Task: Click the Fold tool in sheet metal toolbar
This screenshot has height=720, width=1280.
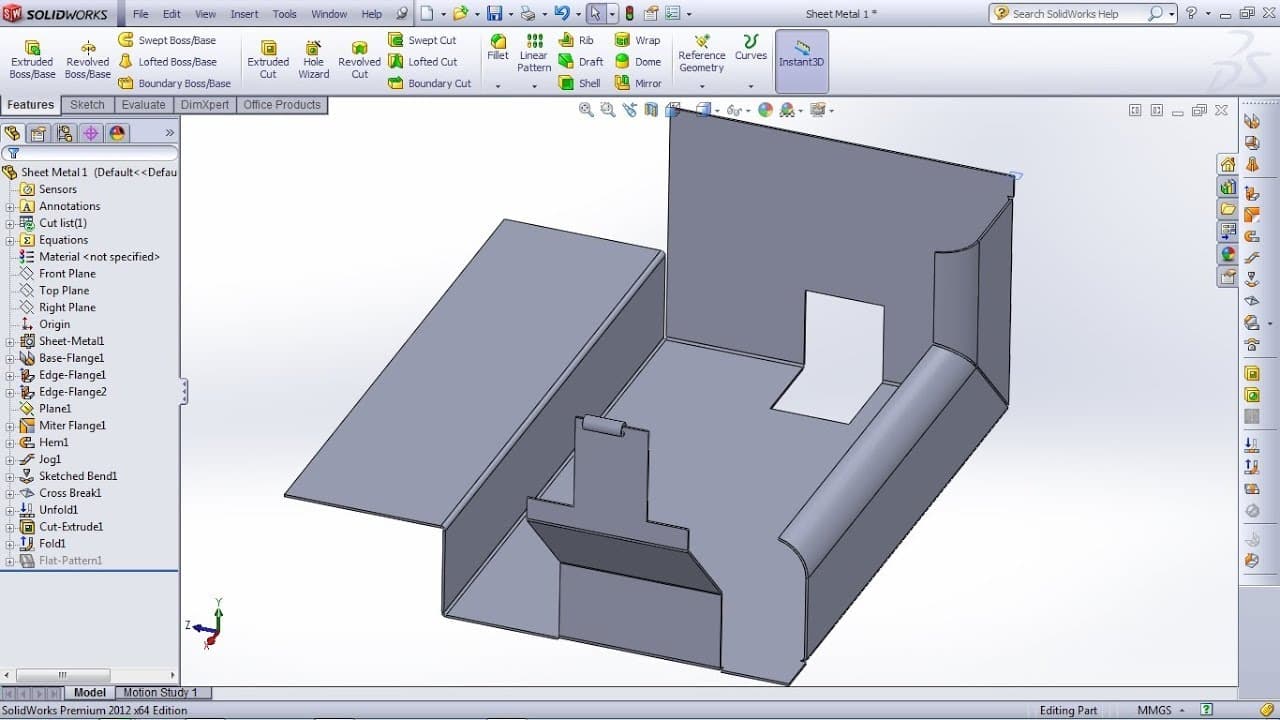Action: click(x=1252, y=467)
